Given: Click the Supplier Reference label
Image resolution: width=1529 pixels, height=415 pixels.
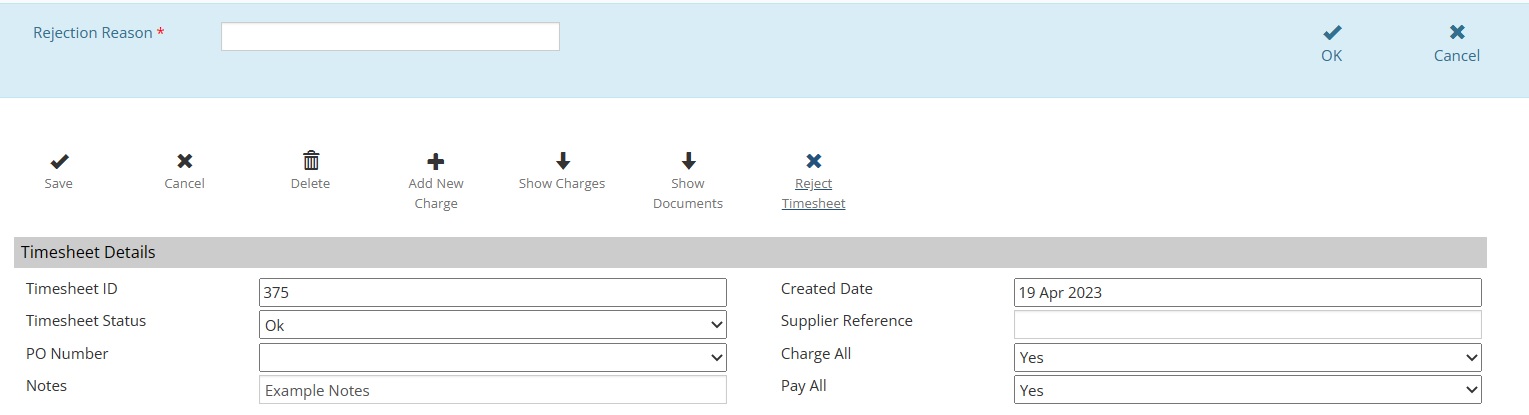Looking at the screenshot, I should click(x=847, y=321).
